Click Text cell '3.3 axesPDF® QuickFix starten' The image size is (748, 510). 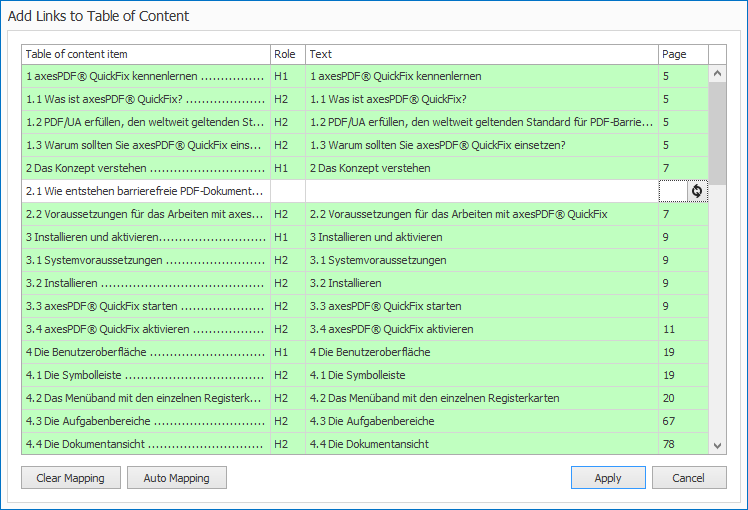pos(482,306)
